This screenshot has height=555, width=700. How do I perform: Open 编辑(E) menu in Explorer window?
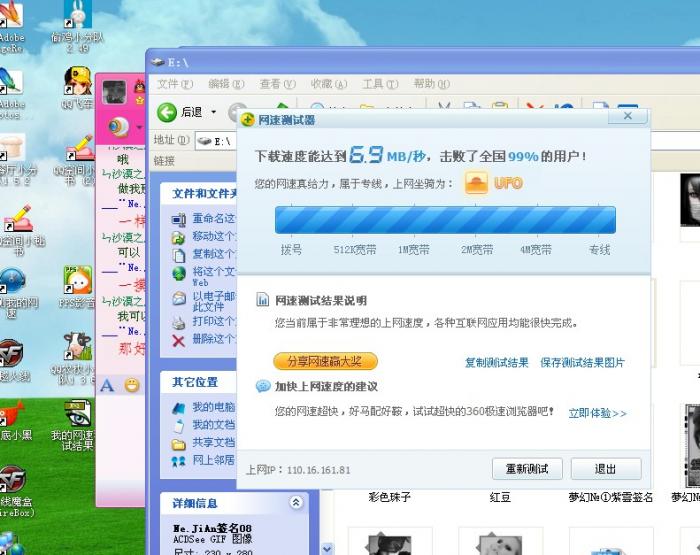click(x=226, y=84)
